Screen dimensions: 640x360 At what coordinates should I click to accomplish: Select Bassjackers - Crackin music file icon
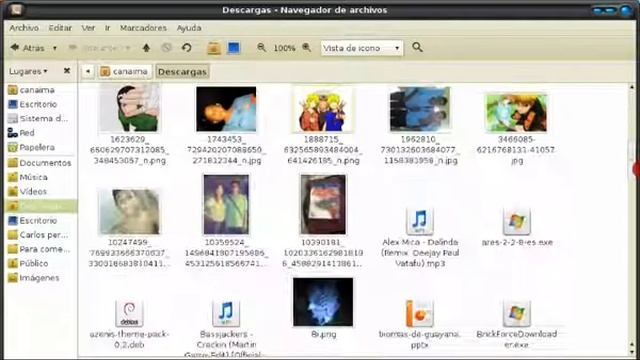click(x=226, y=313)
